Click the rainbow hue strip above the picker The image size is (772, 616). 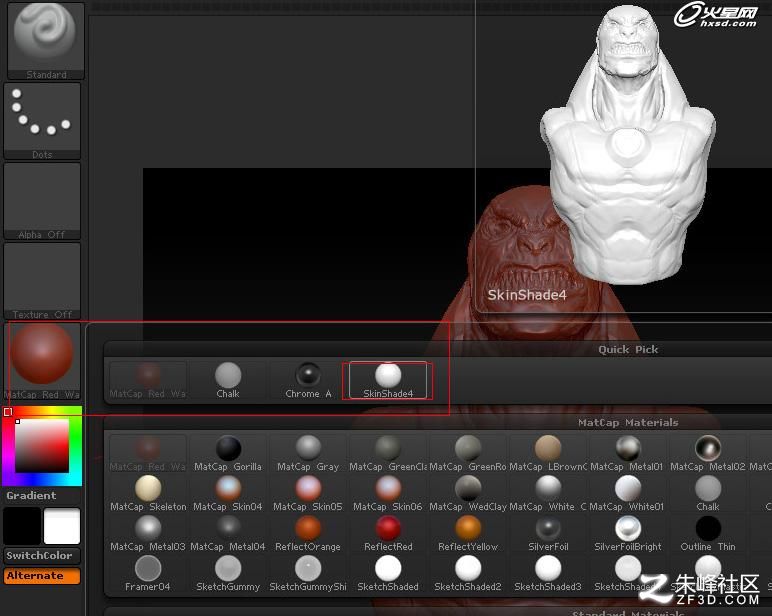tap(43, 412)
